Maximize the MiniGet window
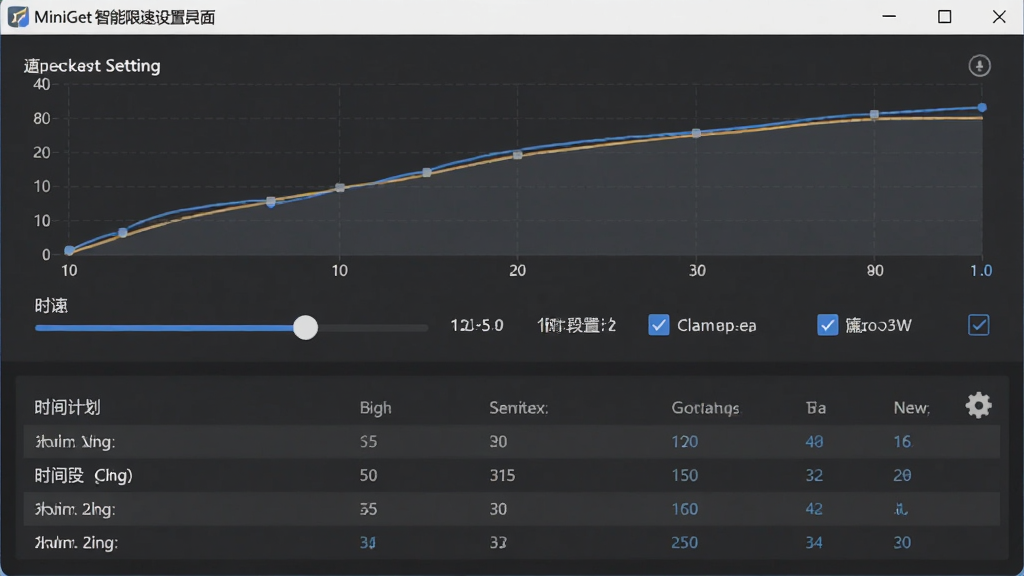 tap(944, 17)
